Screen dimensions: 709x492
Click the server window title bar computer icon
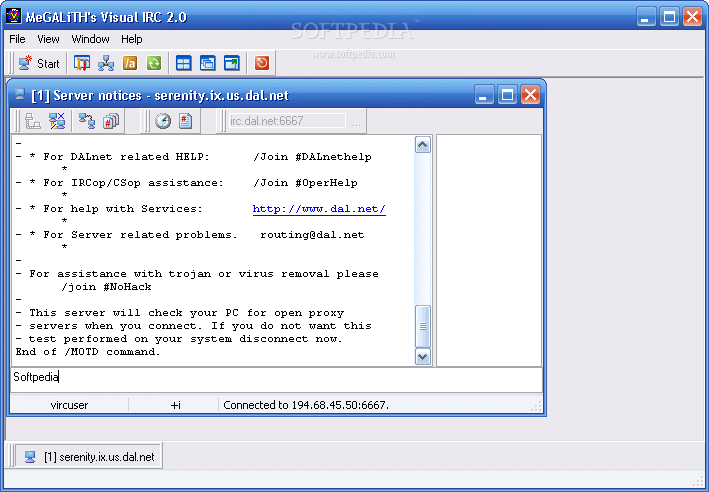click(x=19, y=95)
